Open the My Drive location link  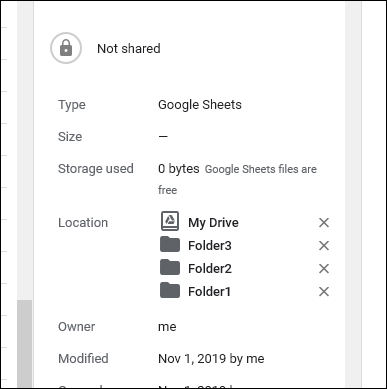click(213, 223)
